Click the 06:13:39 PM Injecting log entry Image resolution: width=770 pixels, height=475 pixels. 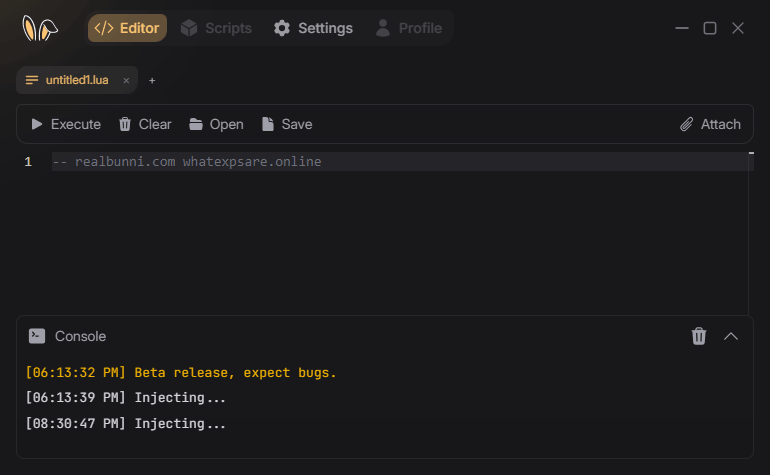126,398
